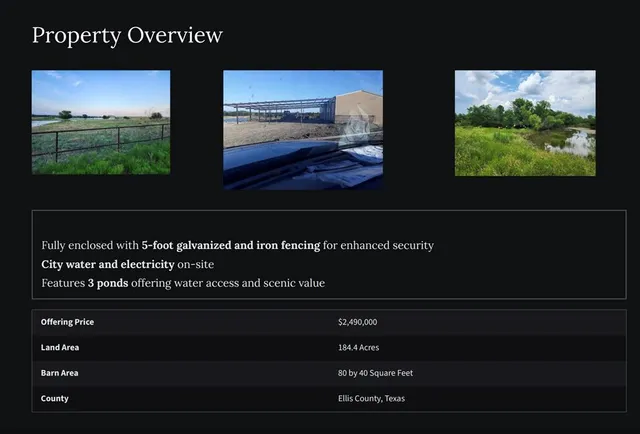Image resolution: width=640 pixels, height=434 pixels.
Task: Click the "for enhanced security" text
Action: tap(379, 245)
